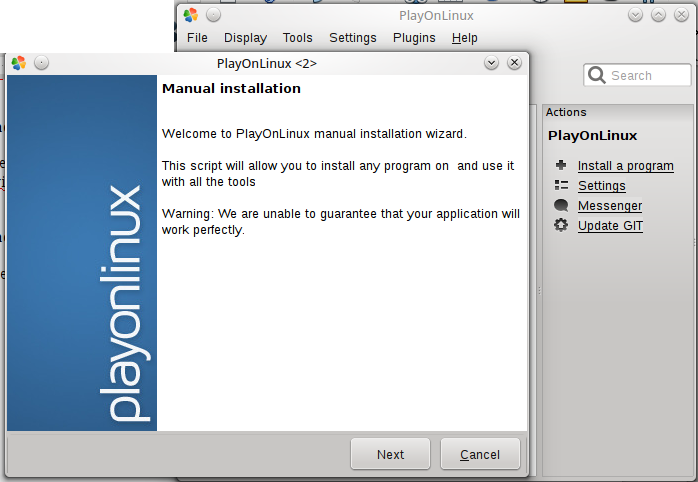The height and width of the screenshot is (482, 698).
Task: Click the round pin button in the wizard title bar
Action: coord(41,63)
